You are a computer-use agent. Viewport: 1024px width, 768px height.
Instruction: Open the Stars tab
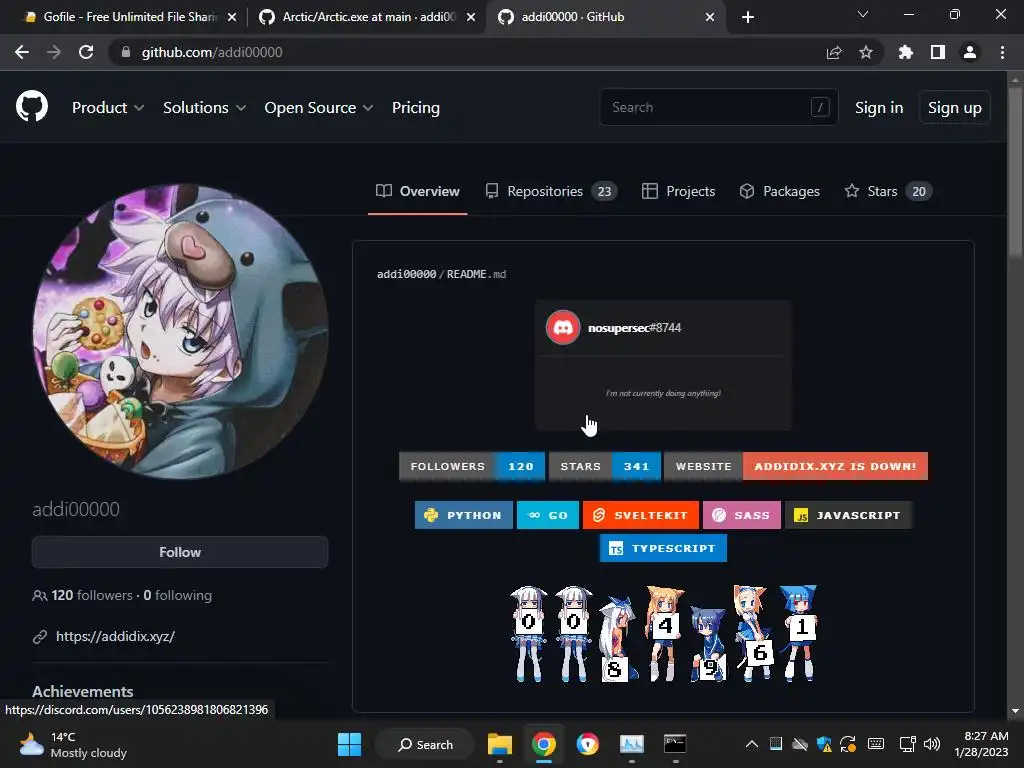click(x=888, y=191)
